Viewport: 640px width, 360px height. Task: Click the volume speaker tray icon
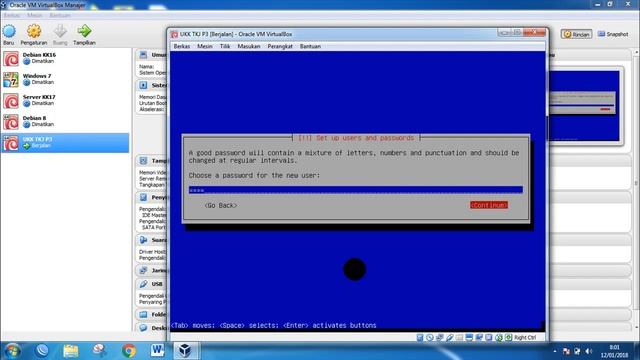[588, 351]
